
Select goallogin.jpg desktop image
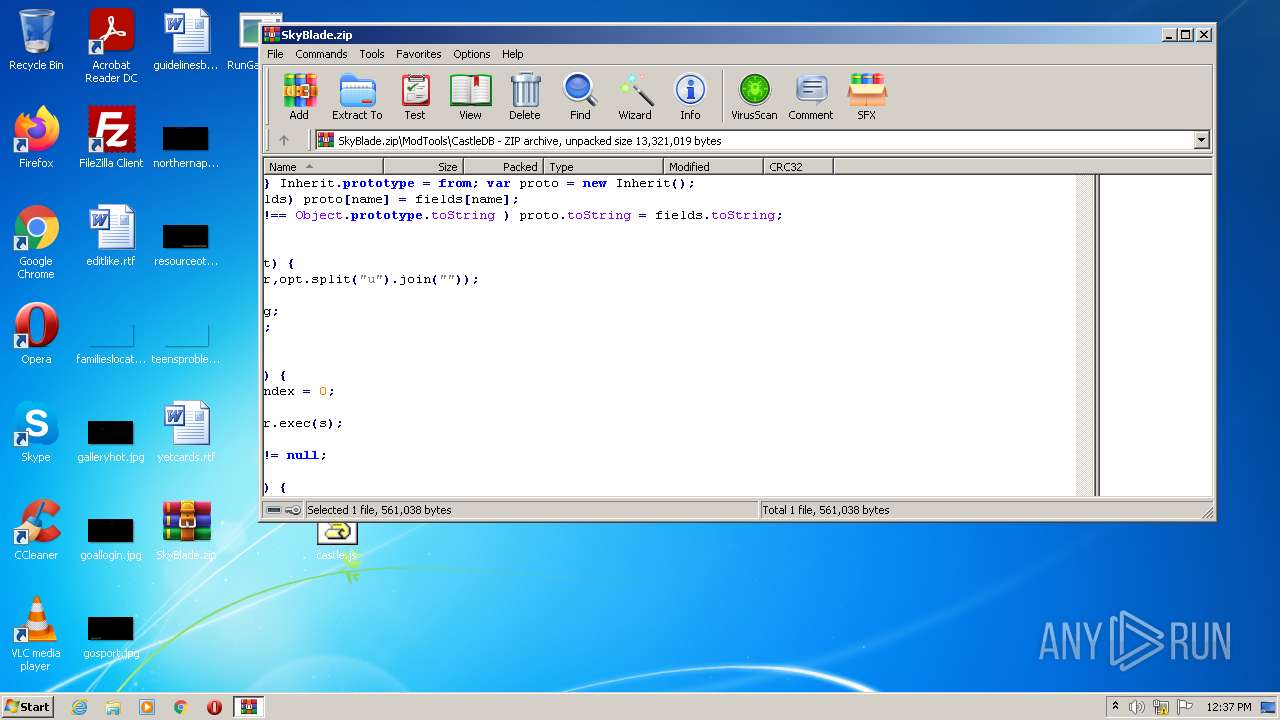click(x=111, y=537)
